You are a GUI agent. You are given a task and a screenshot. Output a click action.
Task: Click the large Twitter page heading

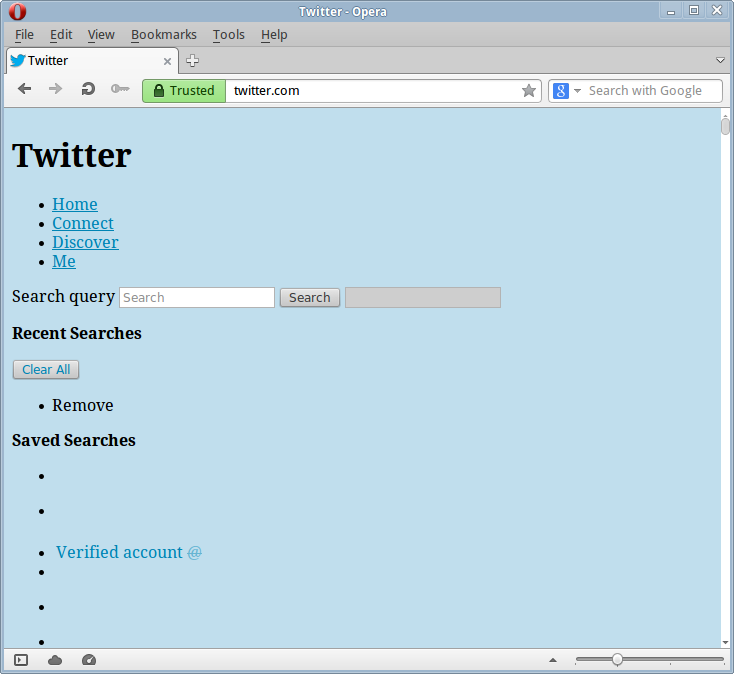pos(72,155)
